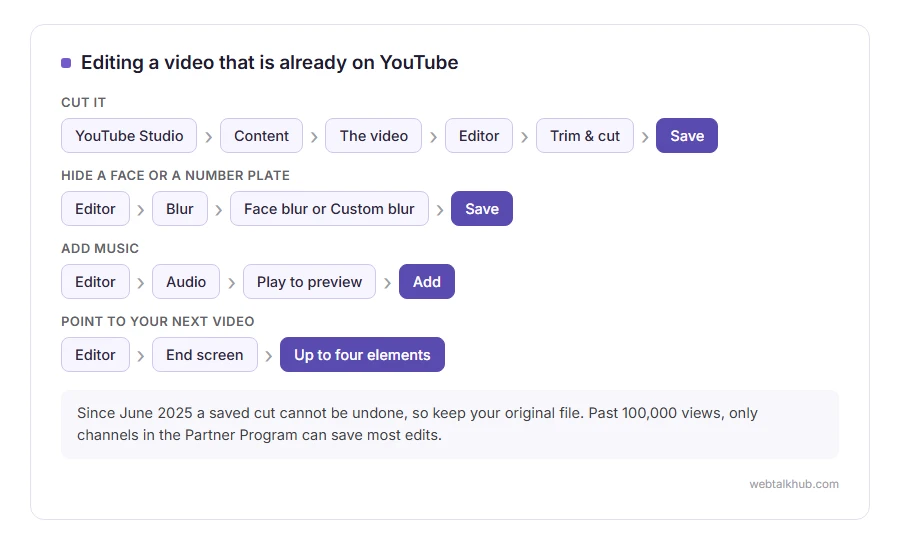This screenshot has height=541, width=900.
Task: Click the purple Add chip
Action: pos(427,282)
